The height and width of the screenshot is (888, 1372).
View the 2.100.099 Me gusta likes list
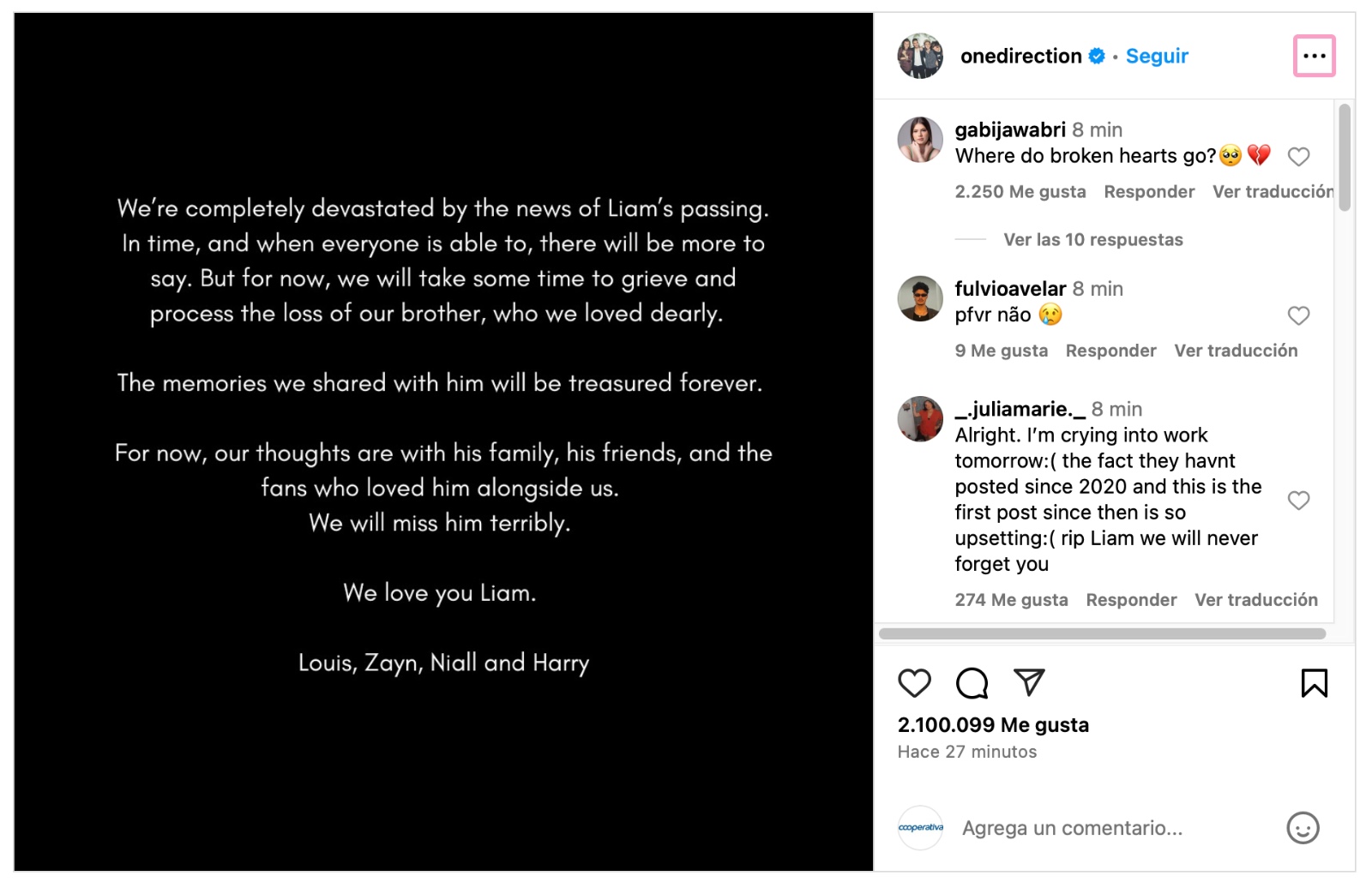click(993, 725)
